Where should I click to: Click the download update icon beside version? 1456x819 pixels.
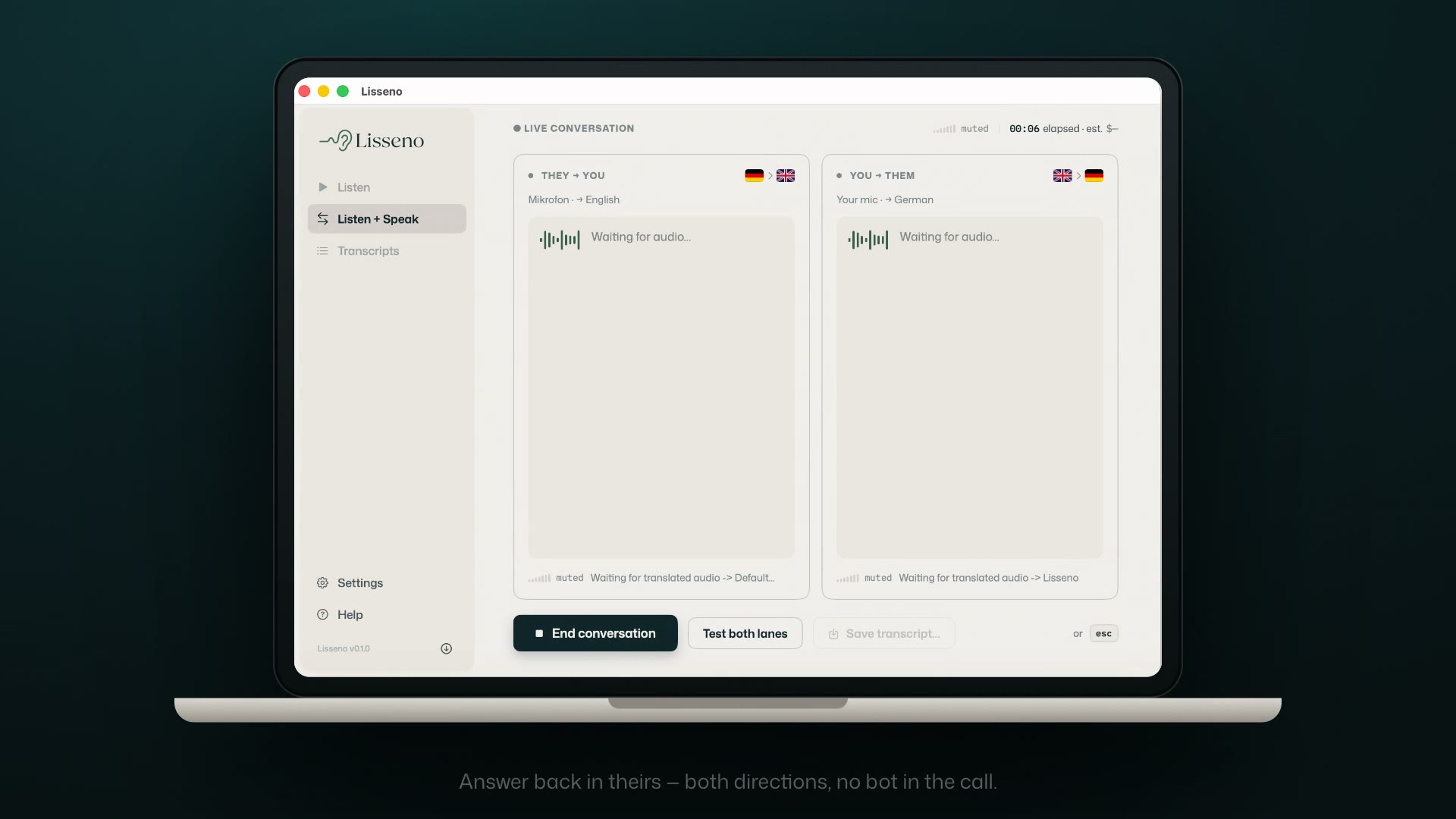(447, 648)
